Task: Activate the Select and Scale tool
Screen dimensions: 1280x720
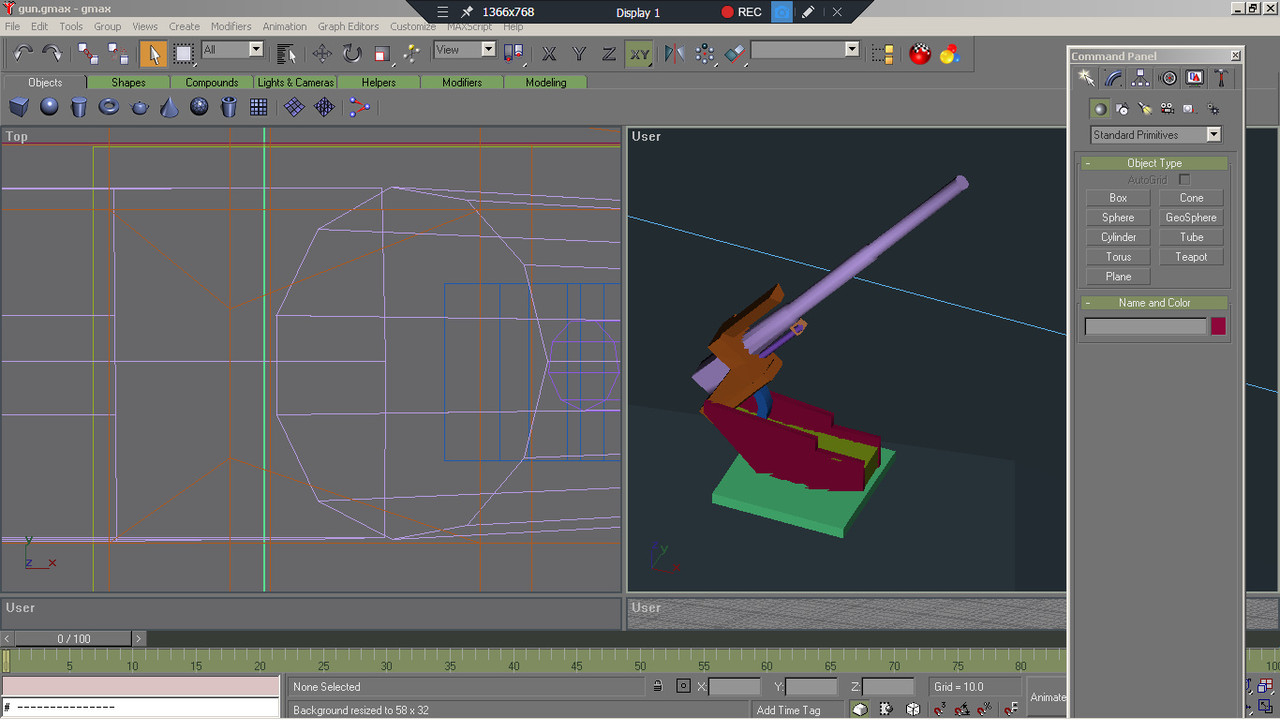Action: pyautogui.click(x=382, y=53)
